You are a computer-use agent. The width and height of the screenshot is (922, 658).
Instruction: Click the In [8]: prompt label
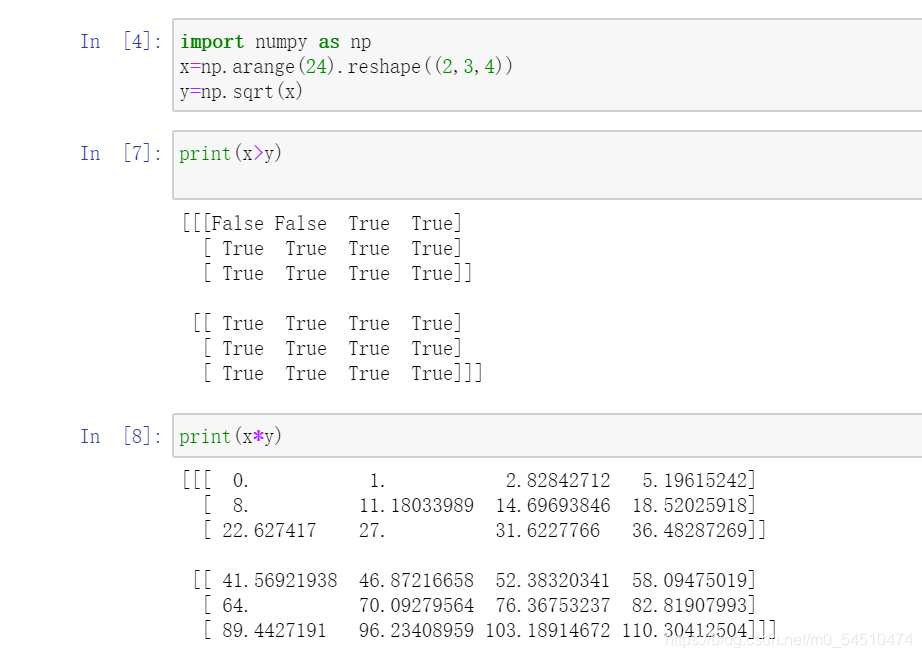point(121,436)
